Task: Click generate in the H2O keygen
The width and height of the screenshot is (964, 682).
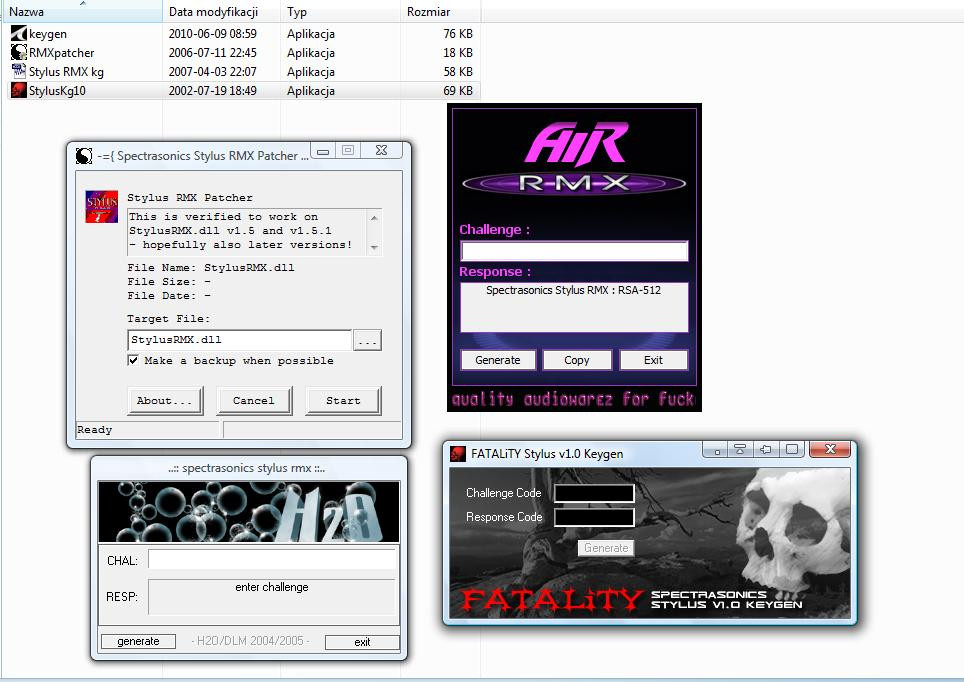Action: [x=138, y=641]
